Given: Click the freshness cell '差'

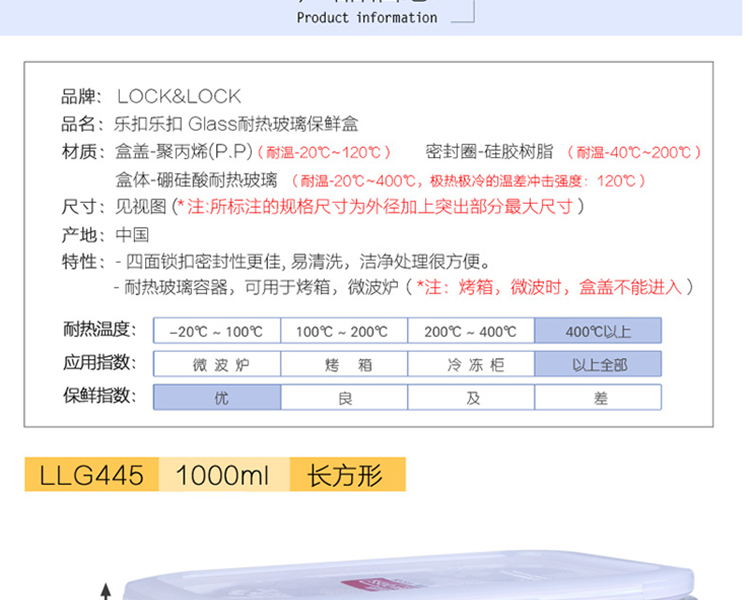Looking at the screenshot, I should [598, 397].
